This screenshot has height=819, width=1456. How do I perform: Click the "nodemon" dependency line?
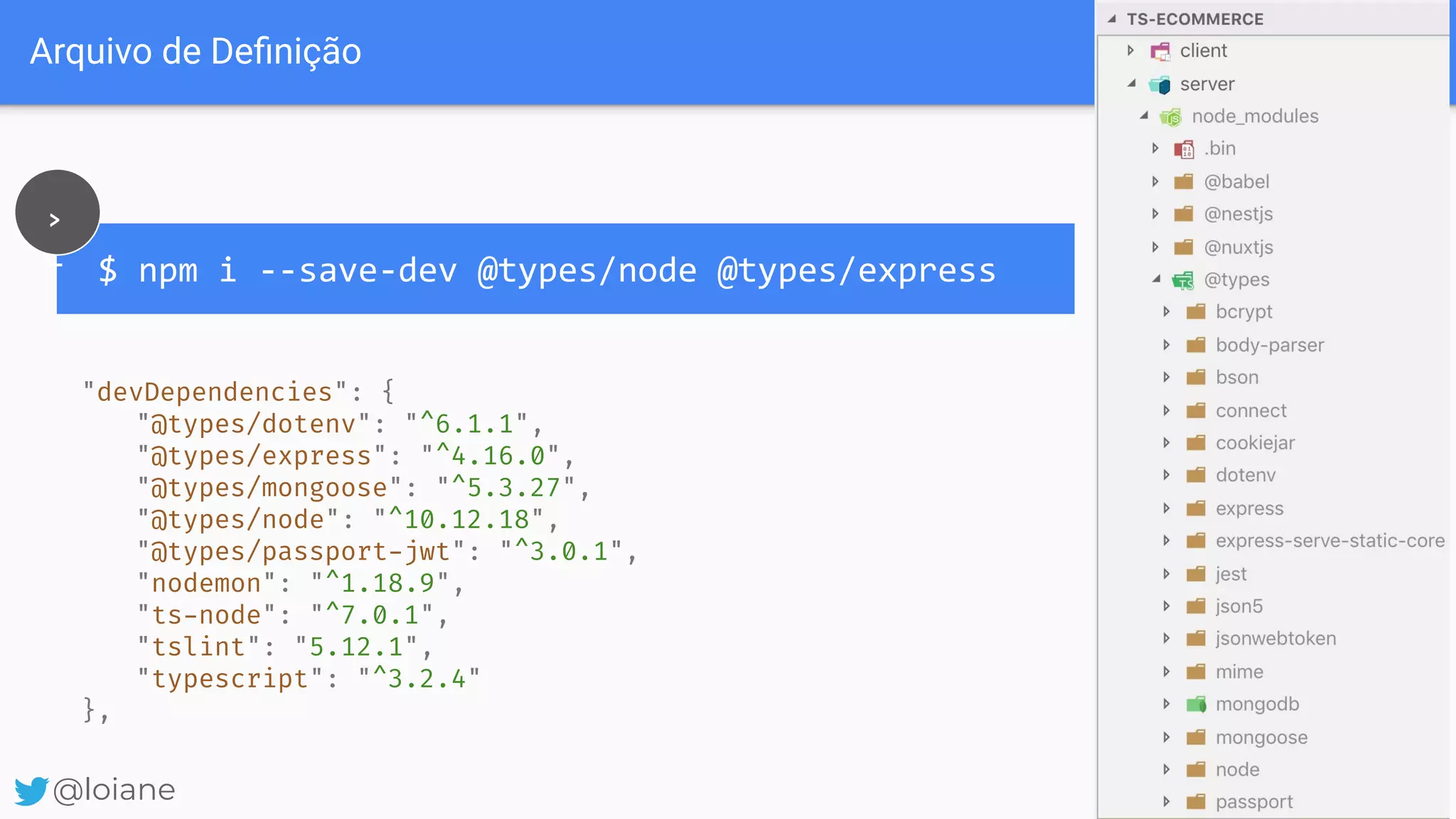(301, 584)
